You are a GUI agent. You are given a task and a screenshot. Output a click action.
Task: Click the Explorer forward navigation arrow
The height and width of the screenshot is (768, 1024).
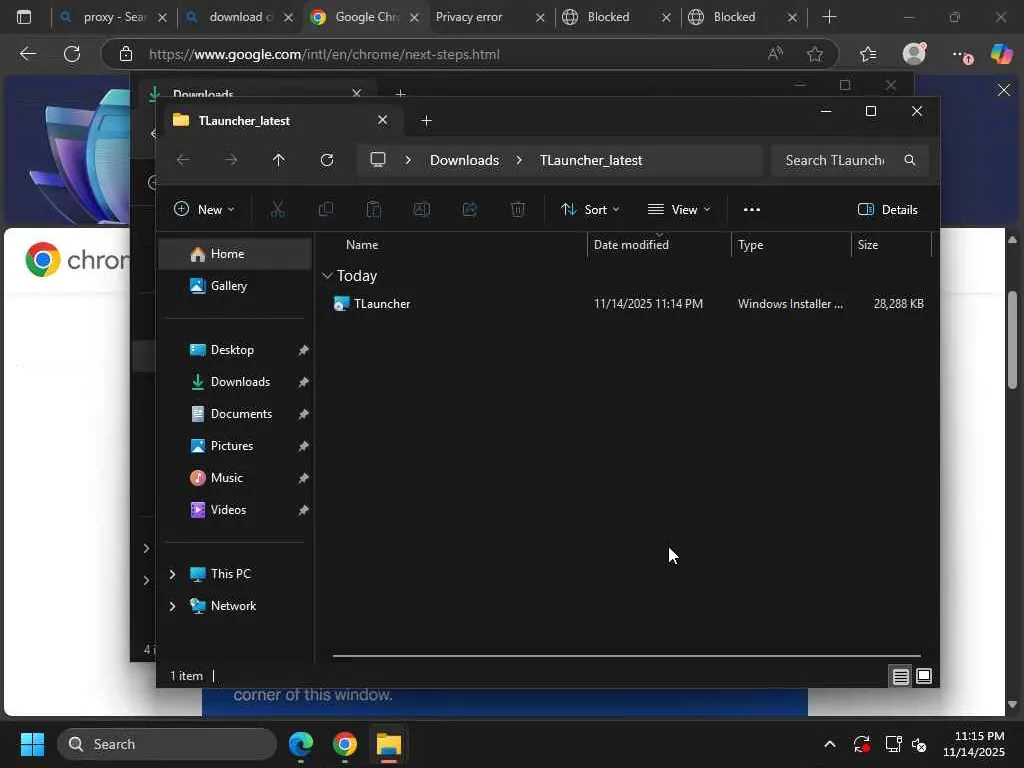pyautogui.click(x=231, y=160)
